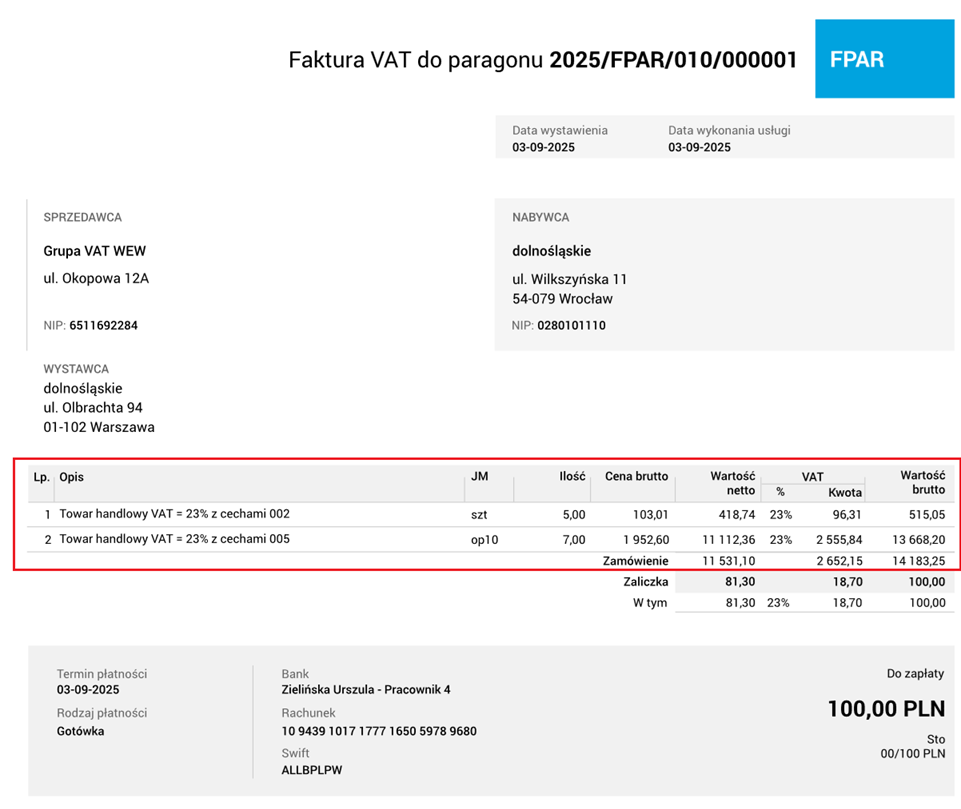Click the Data wykonania usługi date value
Image resolution: width=961 pixels, height=809 pixels.
click(x=699, y=147)
